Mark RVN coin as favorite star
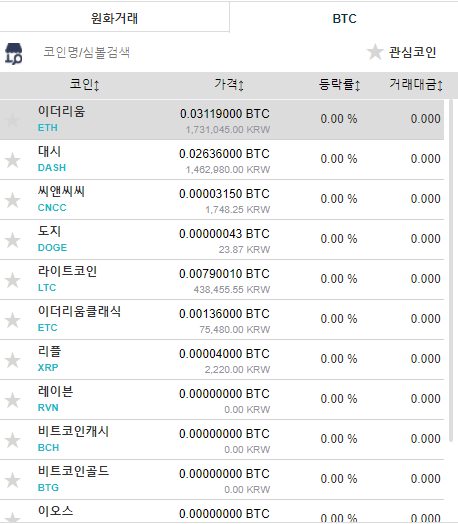This screenshot has width=458, height=524. (13, 400)
